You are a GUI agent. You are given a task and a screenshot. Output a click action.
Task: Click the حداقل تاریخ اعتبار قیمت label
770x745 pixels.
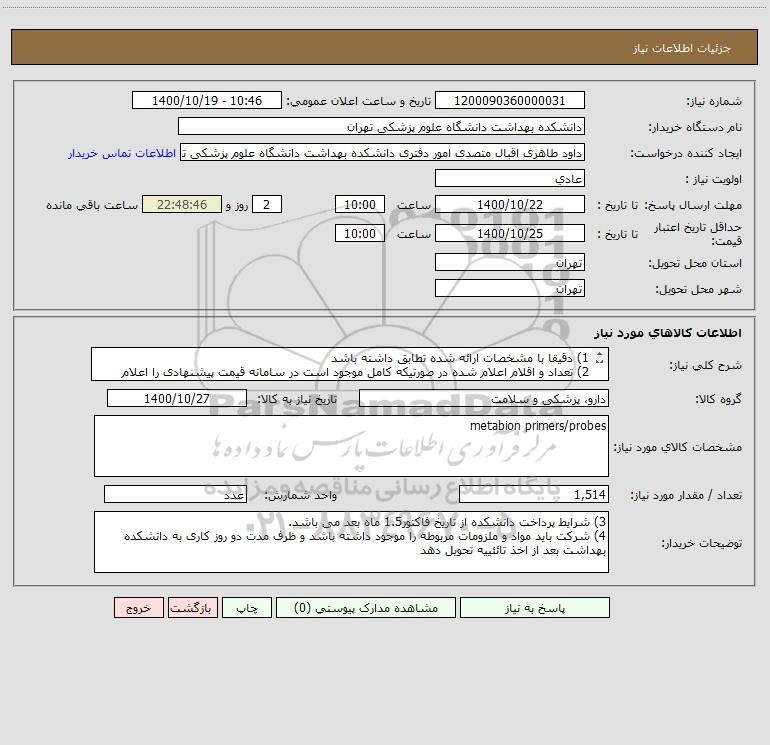click(x=698, y=234)
